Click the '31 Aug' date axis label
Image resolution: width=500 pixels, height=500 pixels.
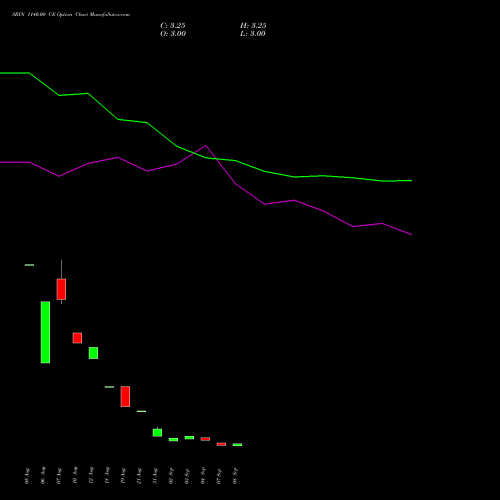155,476
